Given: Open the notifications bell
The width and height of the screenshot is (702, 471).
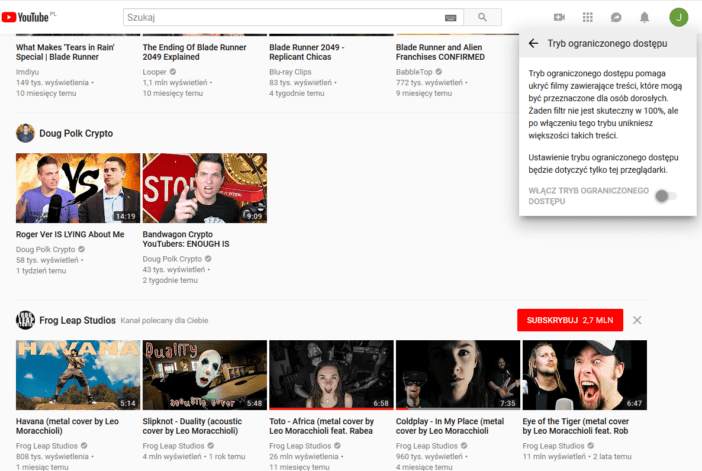Looking at the screenshot, I should 644,17.
